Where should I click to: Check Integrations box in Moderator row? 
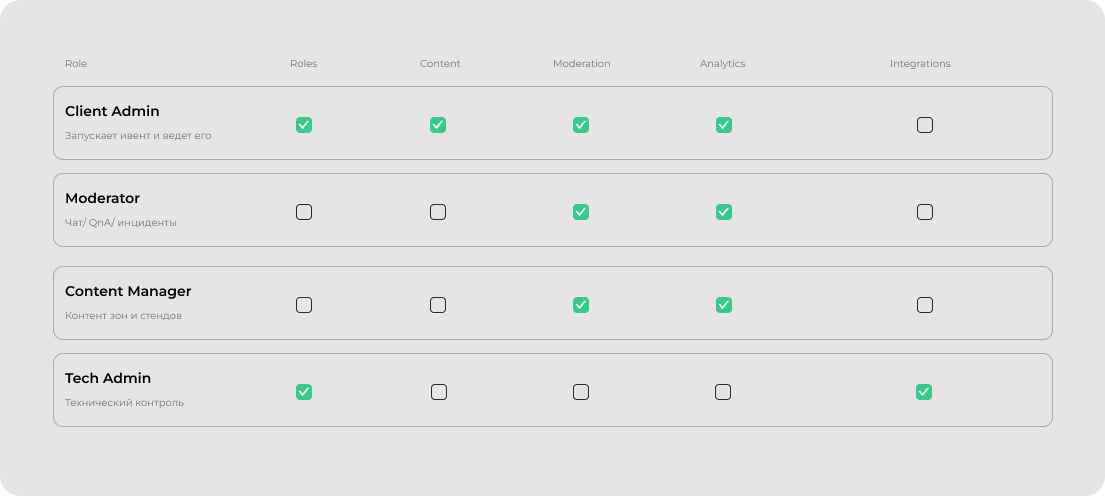tap(925, 212)
